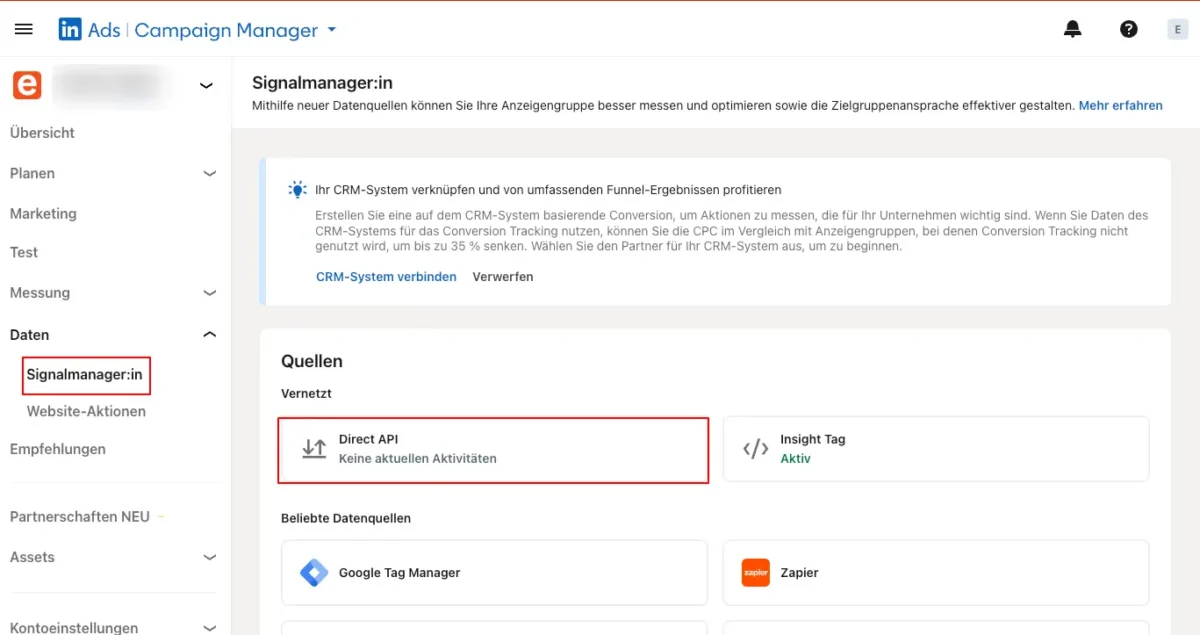The height and width of the screenshot is (635, 1200).
Task: Expand the Planen section
Action: point(209,173)
